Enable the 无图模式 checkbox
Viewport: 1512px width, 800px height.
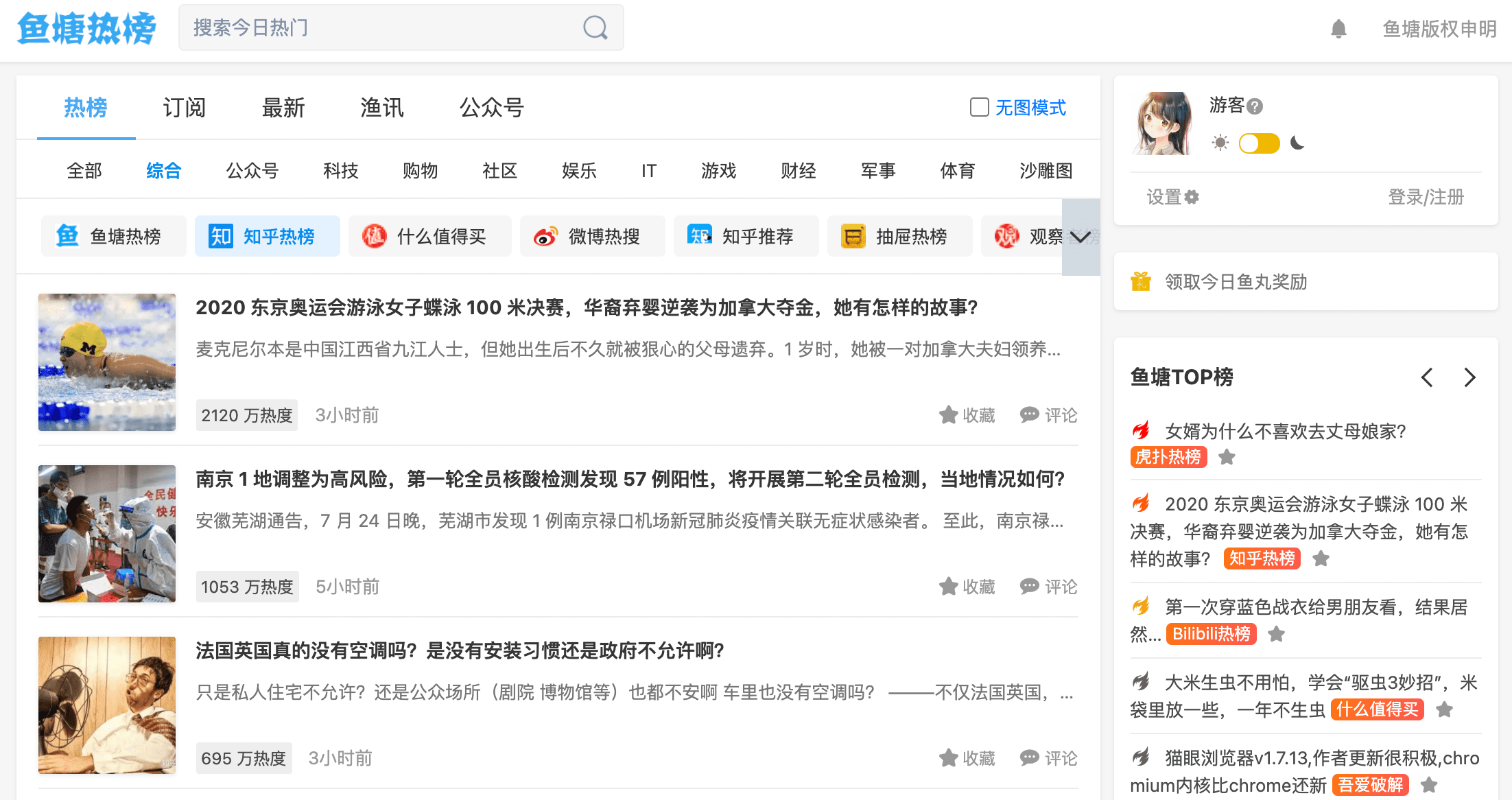979,107
